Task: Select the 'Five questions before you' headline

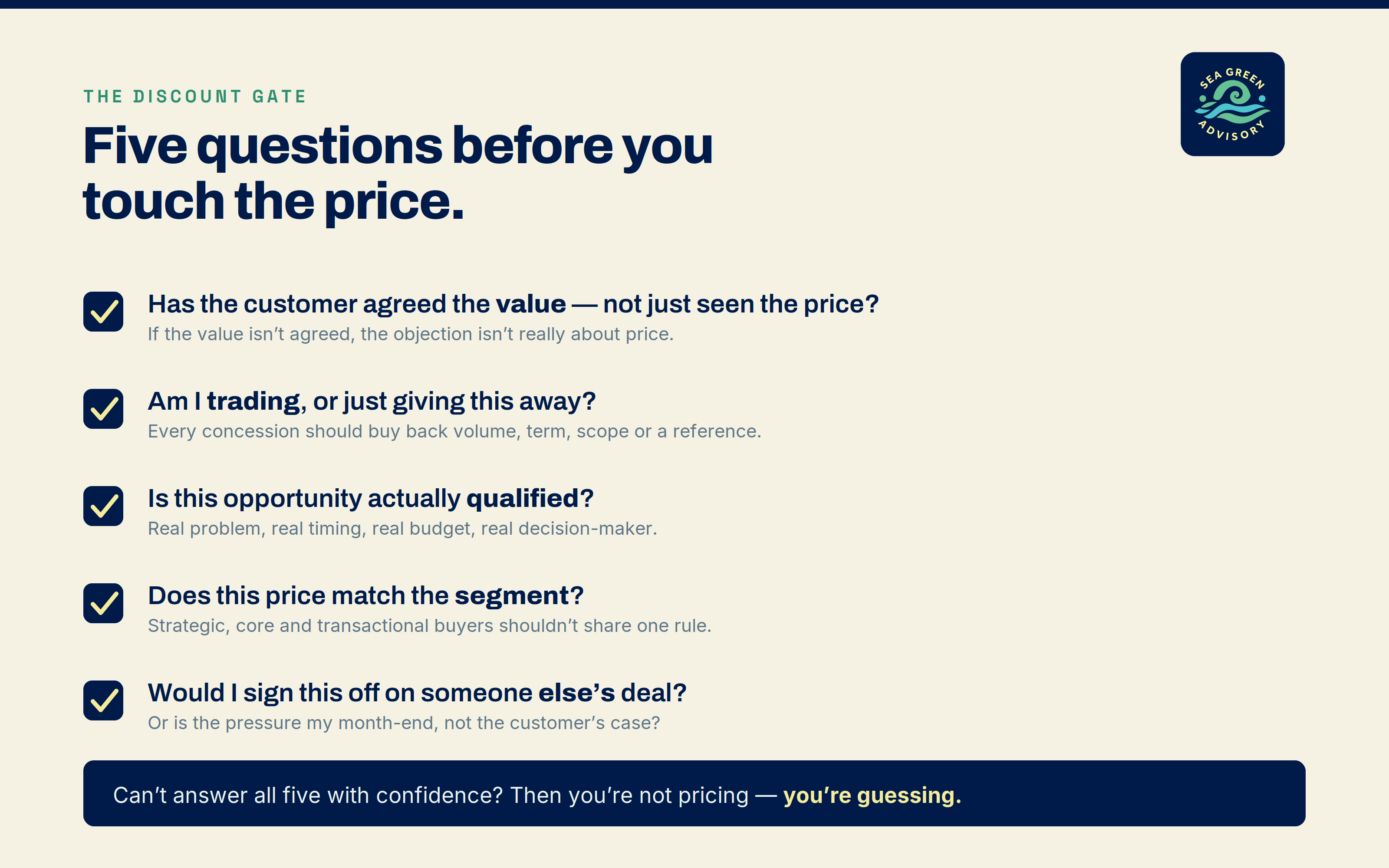Action: tap(398, 146)
